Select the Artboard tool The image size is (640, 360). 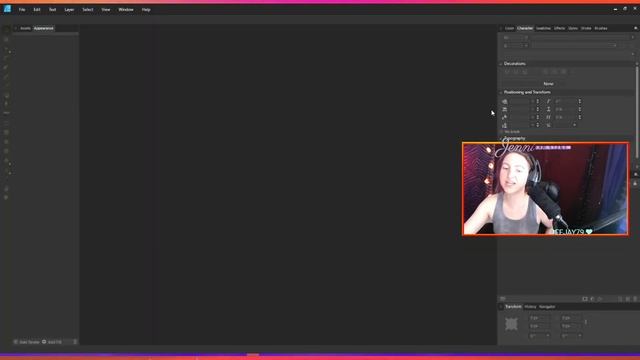click(x=6, y=39)
